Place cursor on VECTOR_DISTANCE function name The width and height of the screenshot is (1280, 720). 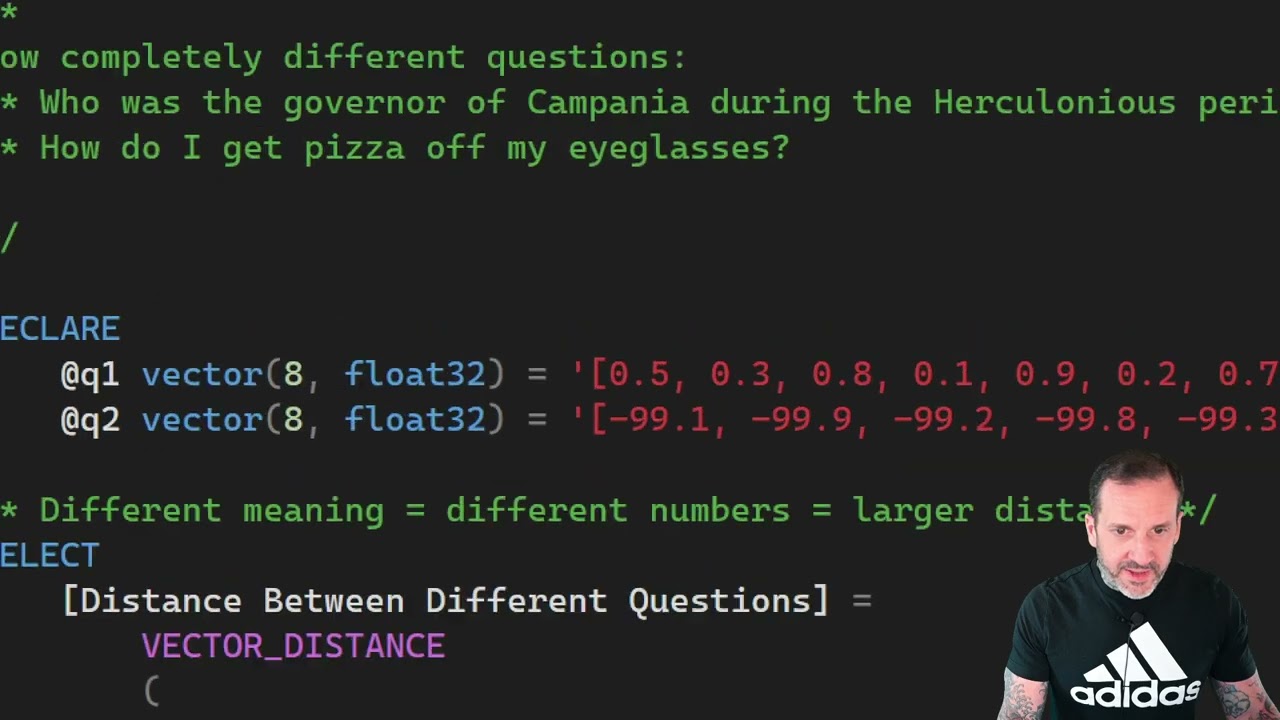293,646
